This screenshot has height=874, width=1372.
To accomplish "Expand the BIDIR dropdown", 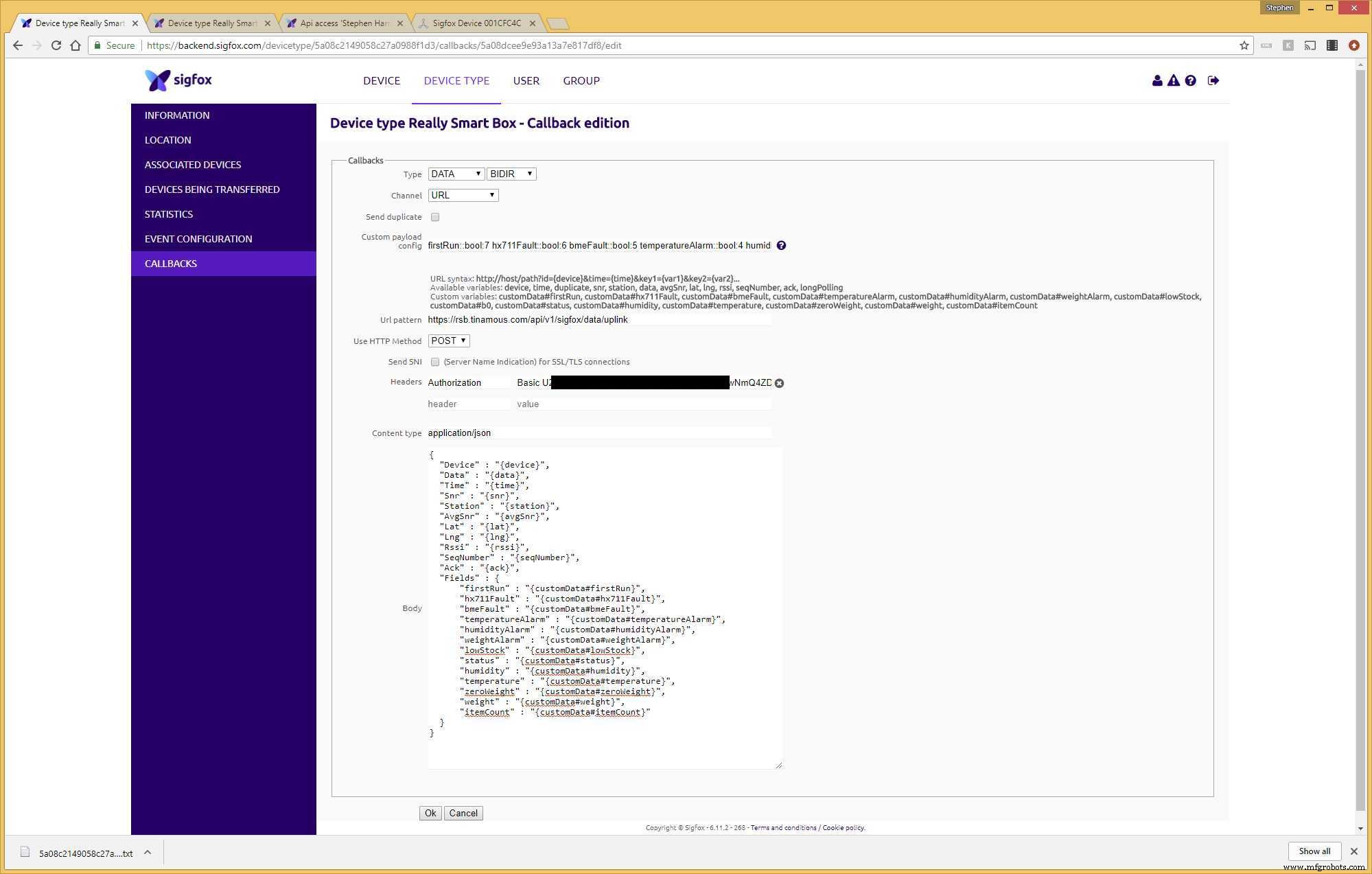I will (x=511, y=174).
